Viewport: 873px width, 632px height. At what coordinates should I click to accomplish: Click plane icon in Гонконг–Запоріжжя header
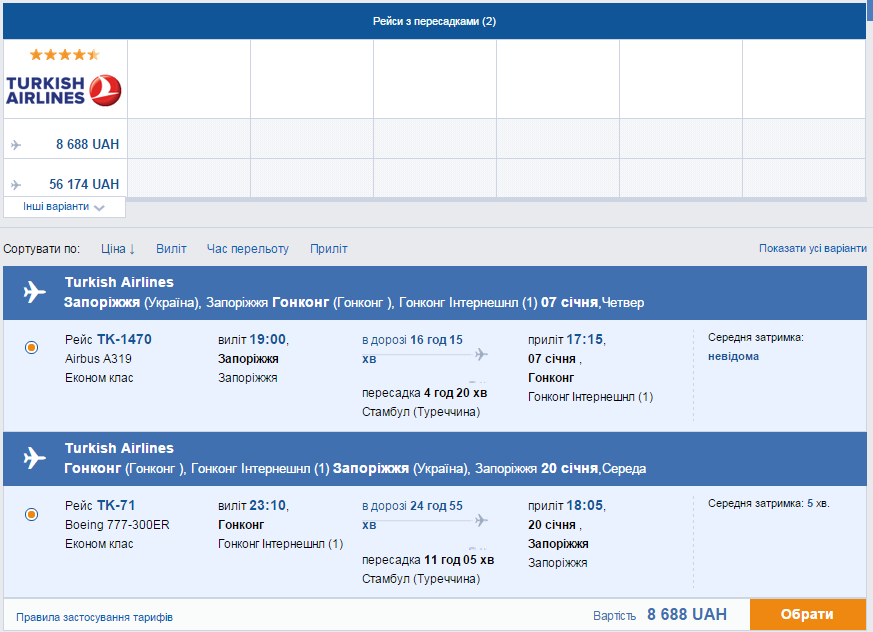(35, 458)
